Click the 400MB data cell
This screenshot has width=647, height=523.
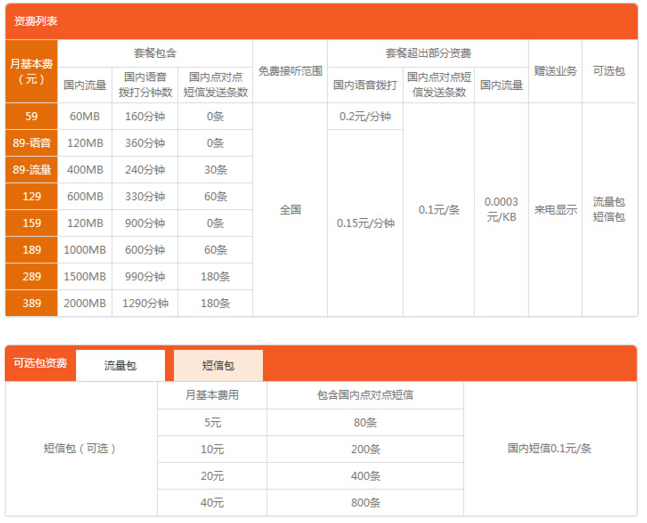tap(85, 170)
